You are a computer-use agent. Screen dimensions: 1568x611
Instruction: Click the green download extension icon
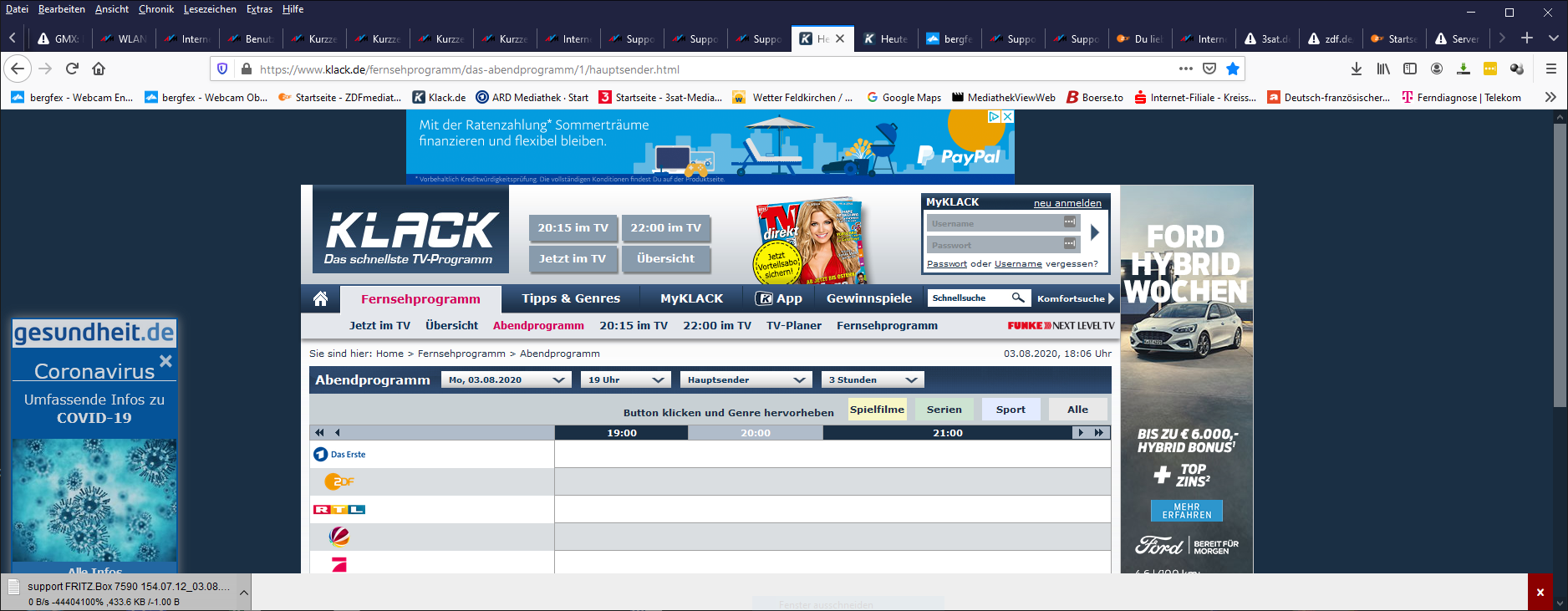click(1464, 69)
